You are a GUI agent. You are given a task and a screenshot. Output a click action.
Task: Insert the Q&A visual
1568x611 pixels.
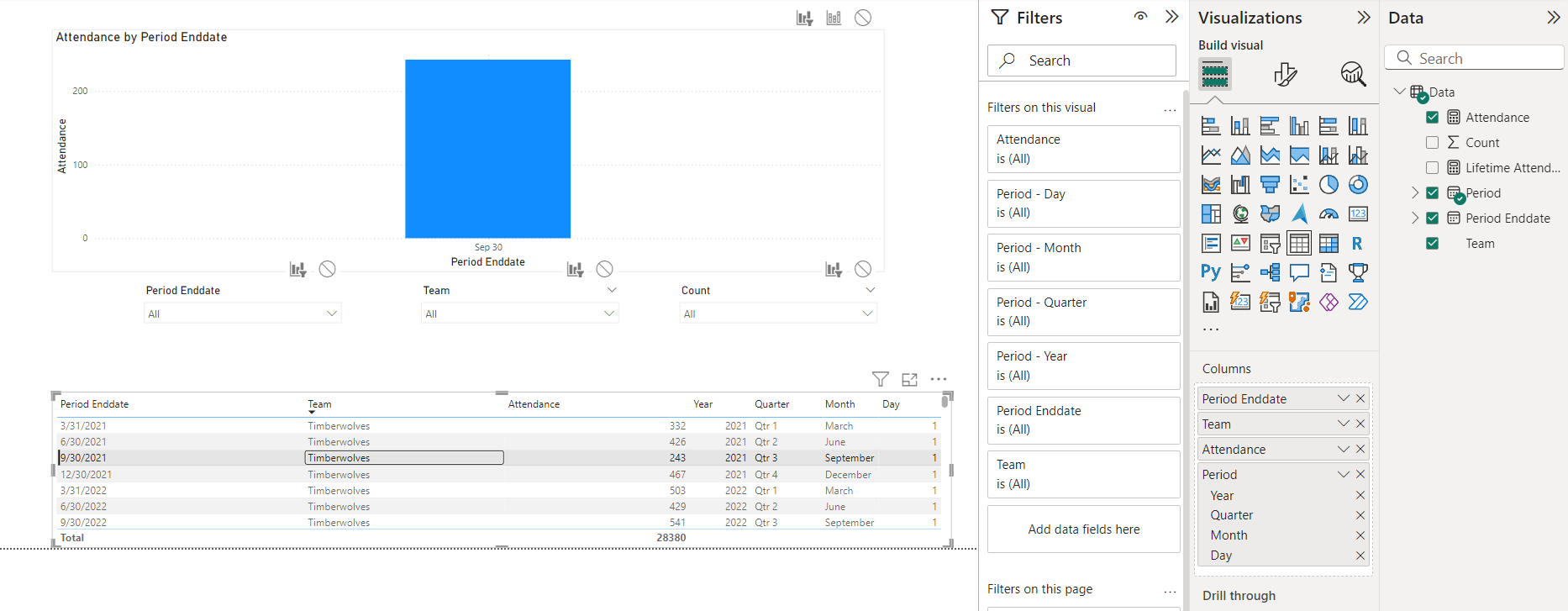(x=1299, y=272)
